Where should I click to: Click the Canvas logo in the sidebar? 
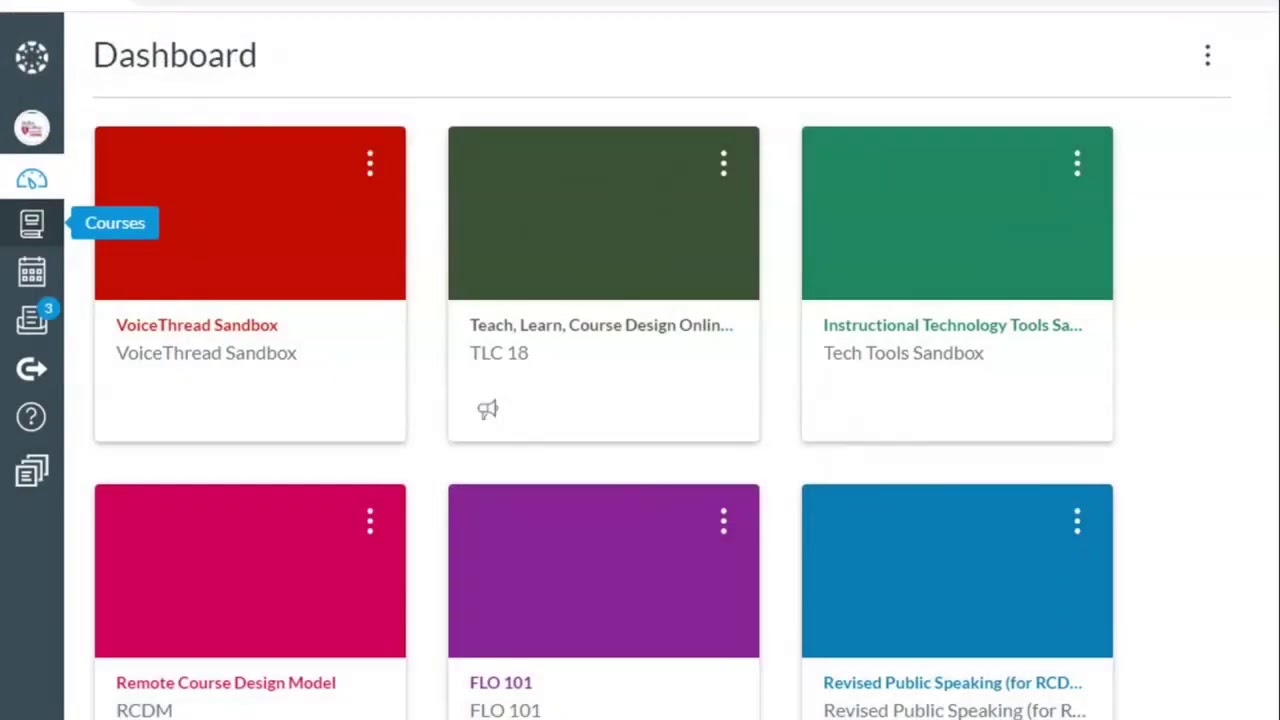click(31, 57)
